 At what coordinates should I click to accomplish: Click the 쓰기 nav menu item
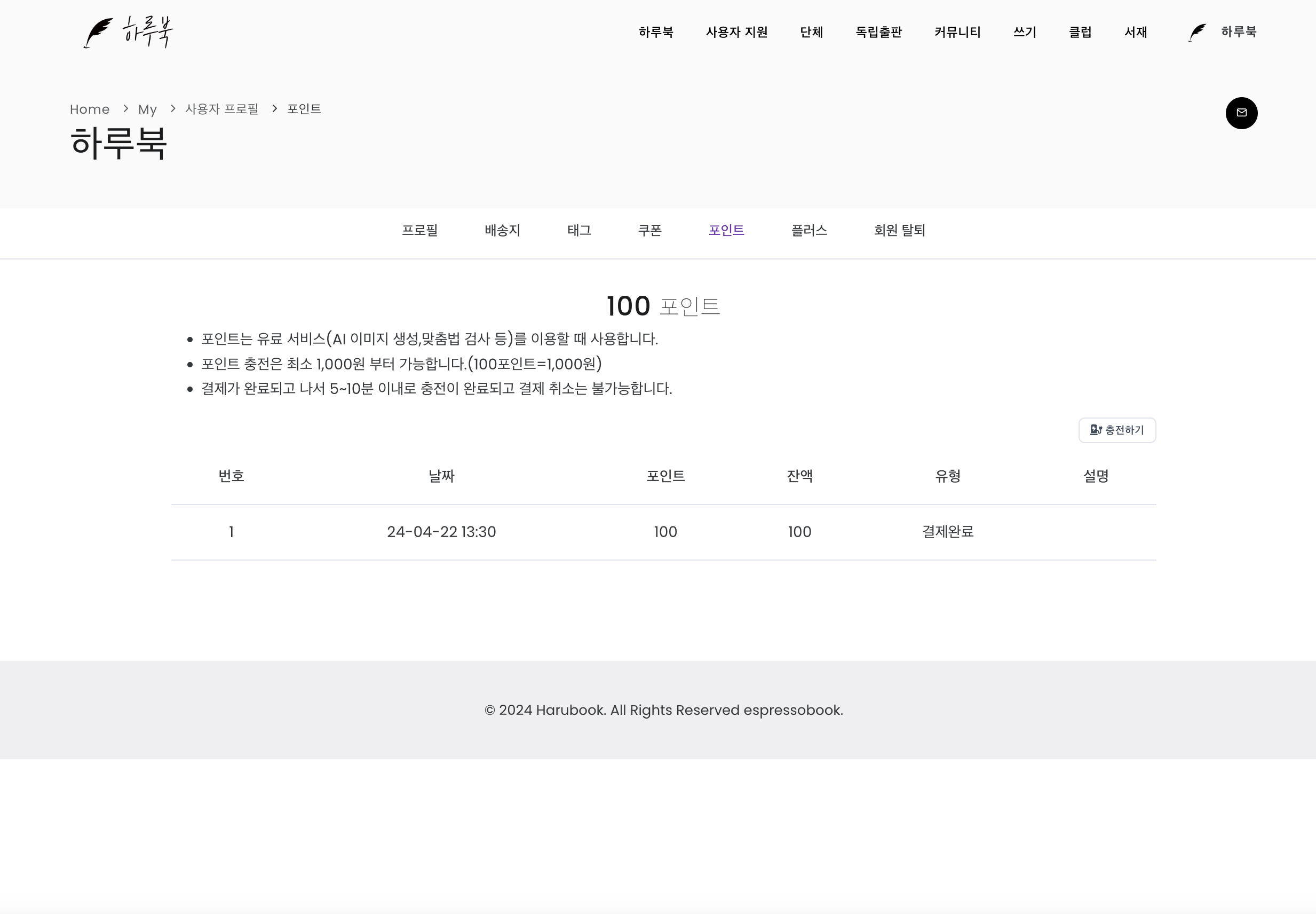pyautogui.click(x=1025, y=32)
